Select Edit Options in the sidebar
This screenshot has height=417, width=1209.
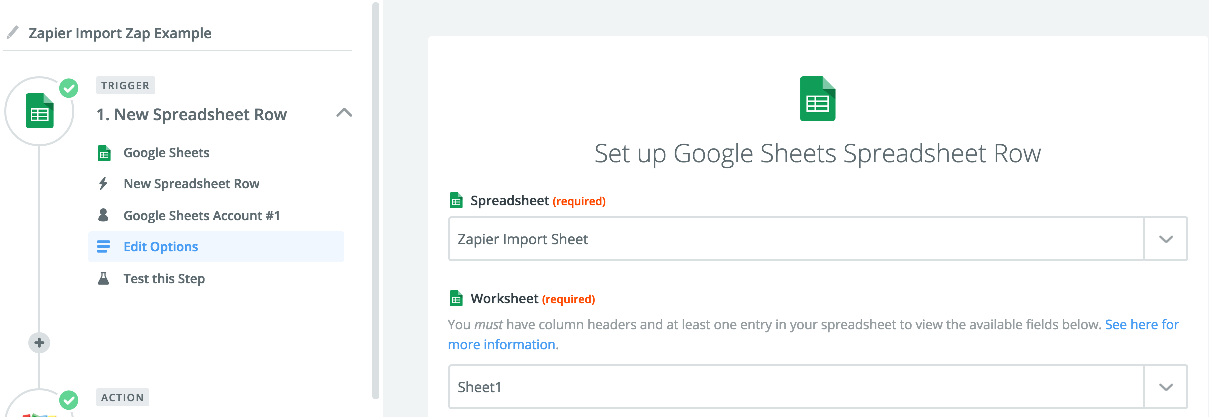216,247
